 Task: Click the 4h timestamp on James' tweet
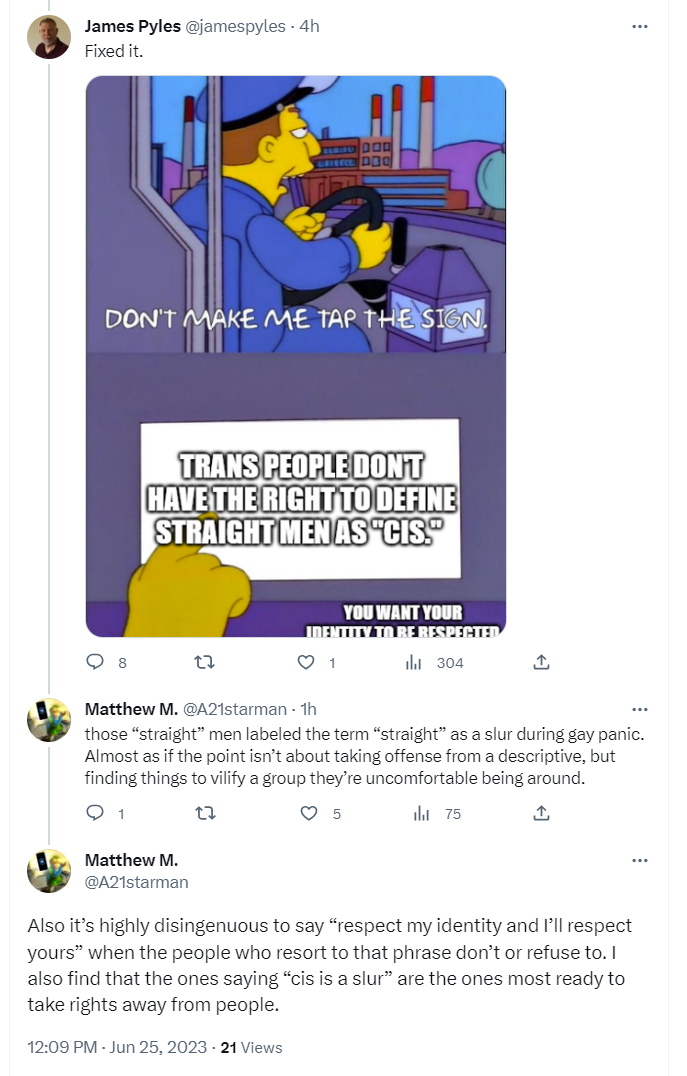point(309,26)
